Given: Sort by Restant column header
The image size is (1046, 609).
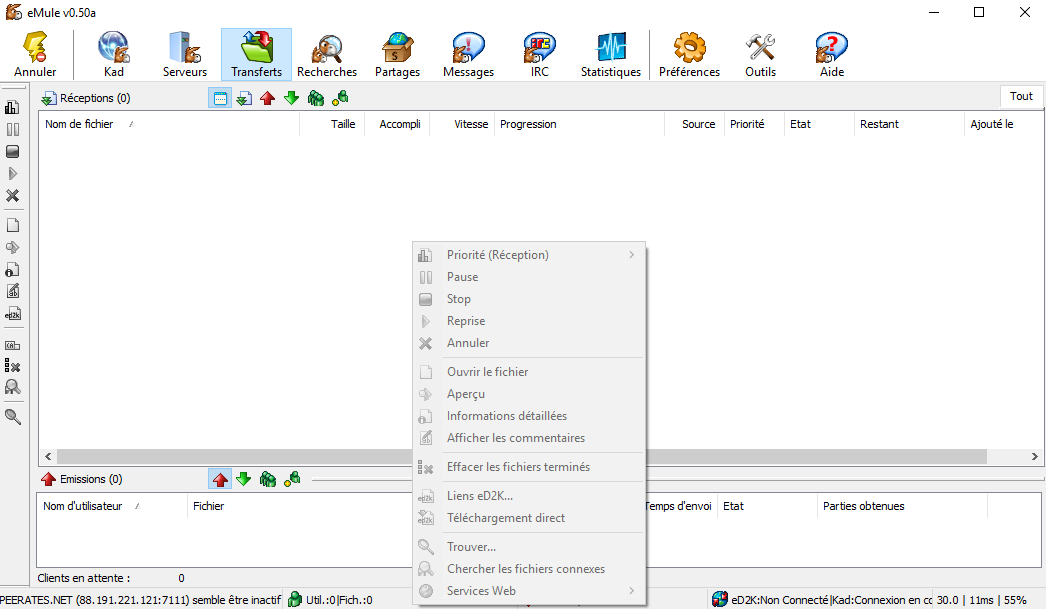Looking at the screenshot, I should point(909,124).
